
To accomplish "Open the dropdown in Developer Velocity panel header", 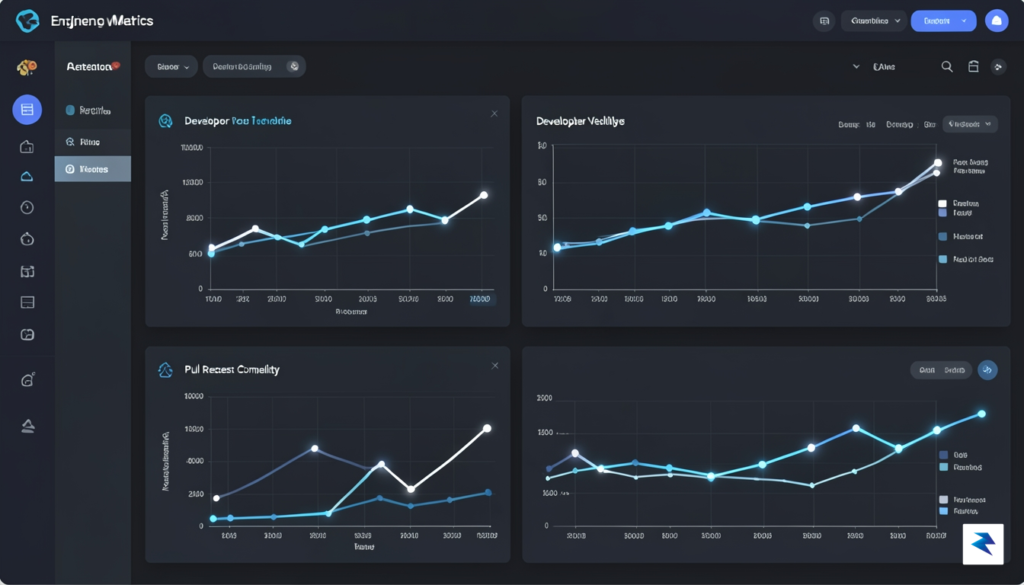I will (x=970, y=123).
